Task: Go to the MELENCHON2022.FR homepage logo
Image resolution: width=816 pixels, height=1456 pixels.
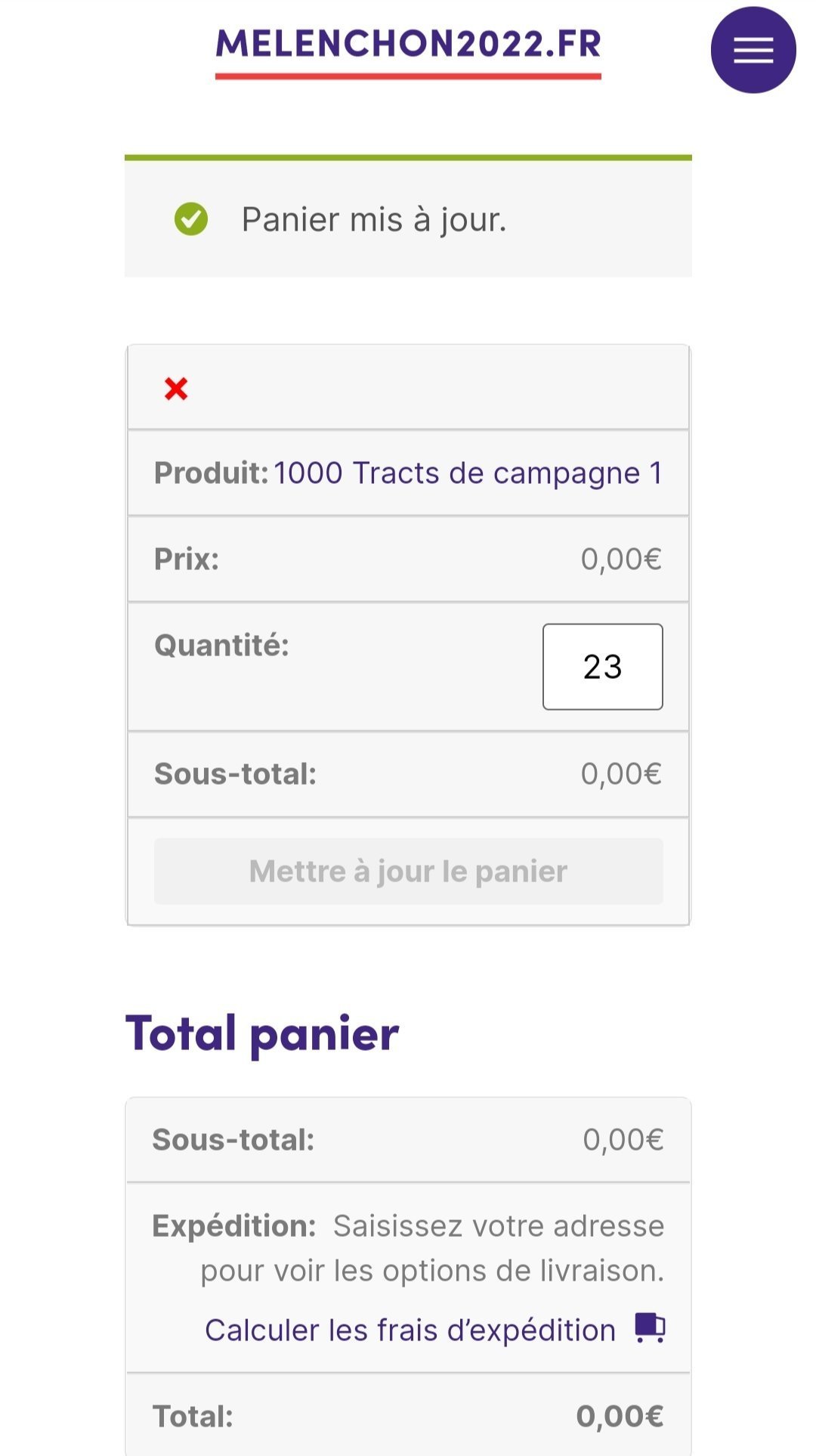Action: 408,45
